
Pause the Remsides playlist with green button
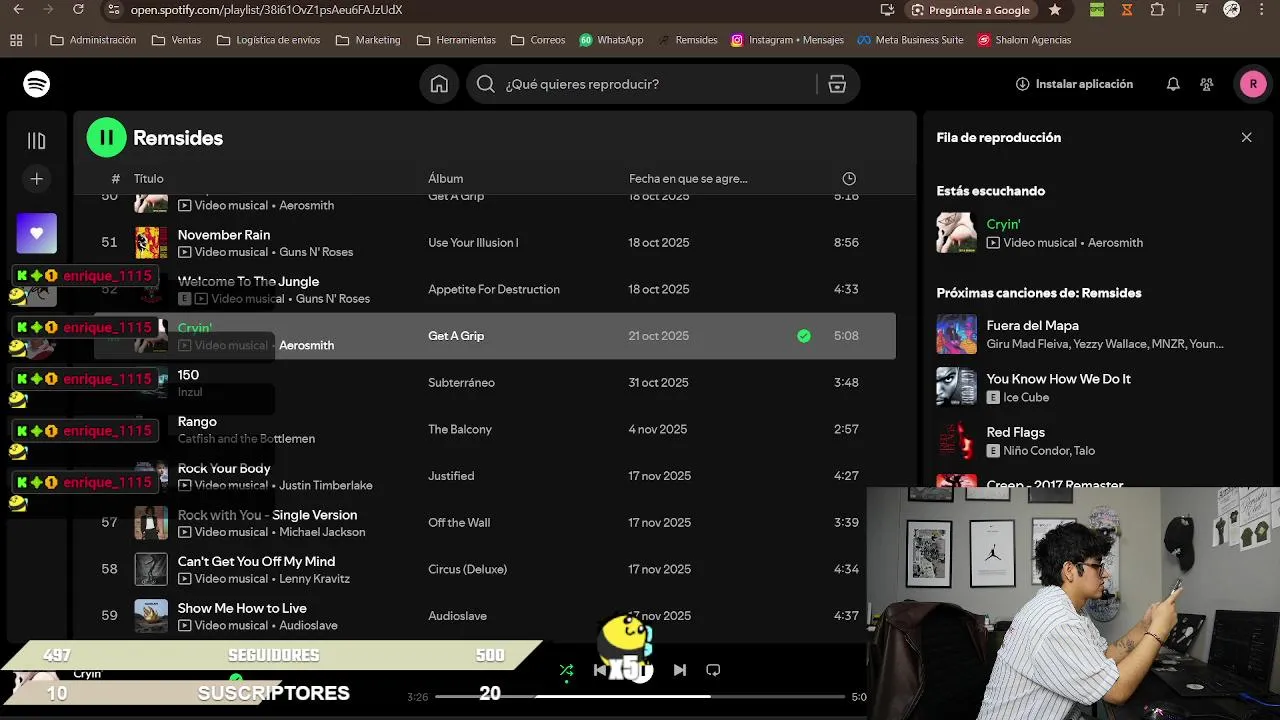106,138
